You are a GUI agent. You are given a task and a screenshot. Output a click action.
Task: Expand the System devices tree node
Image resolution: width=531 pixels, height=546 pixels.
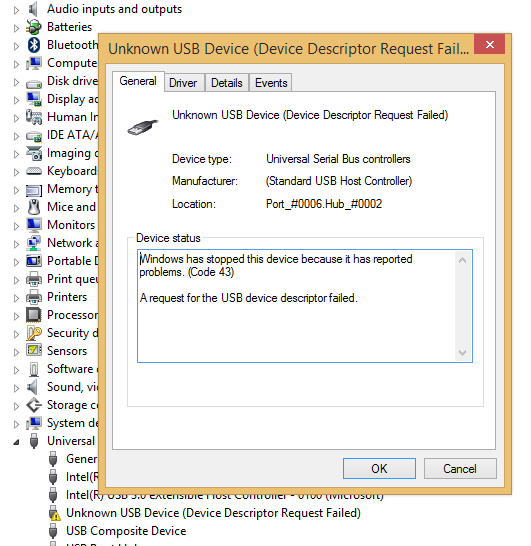click(x=16, y=424)
